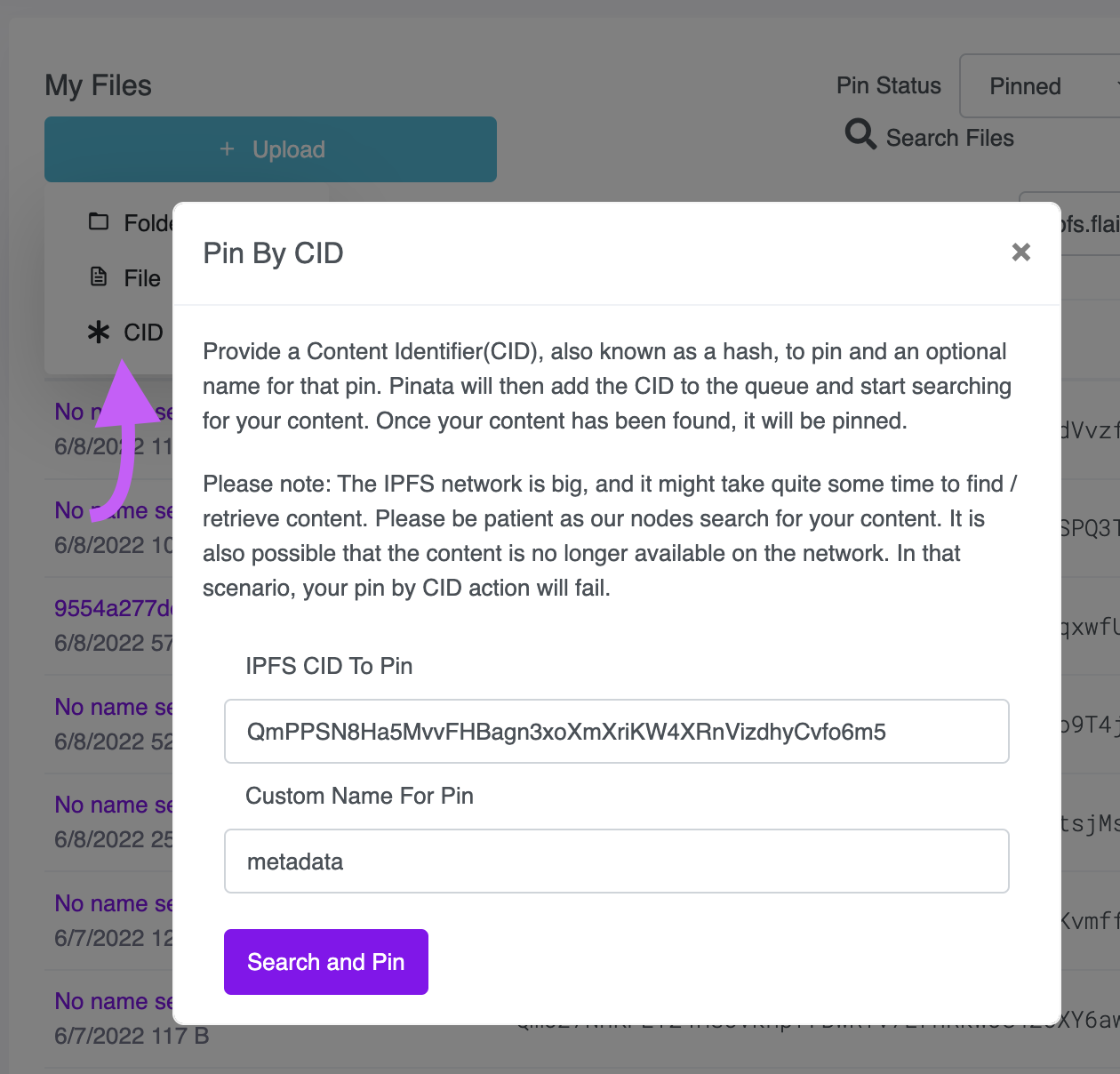Click the plus icon on Upload
This screenshot has height=1074, width=1120.
click(228, 149)
